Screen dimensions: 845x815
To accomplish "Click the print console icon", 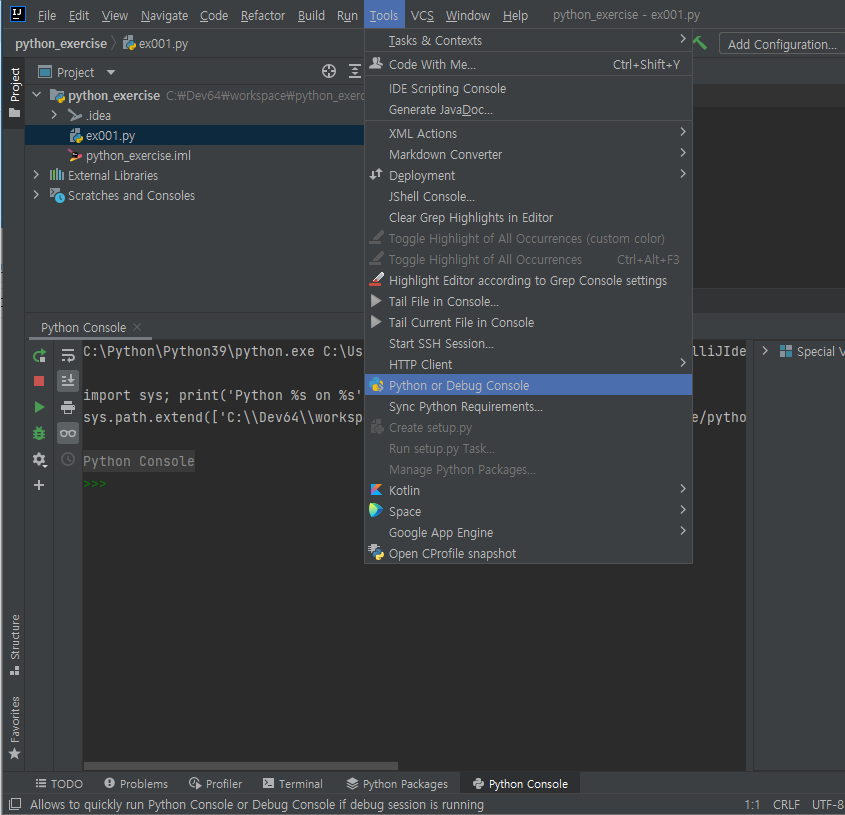I will click(x=68, y=407).
